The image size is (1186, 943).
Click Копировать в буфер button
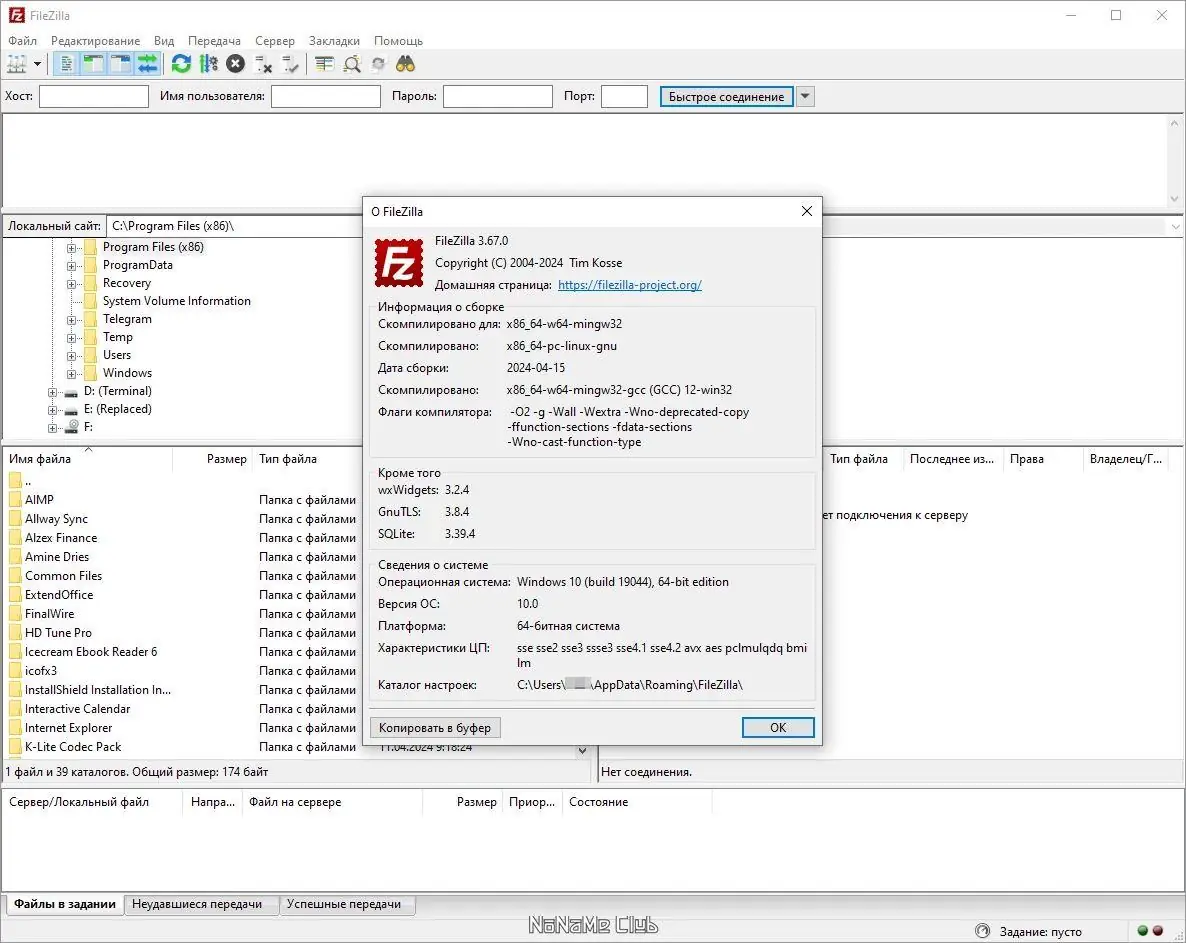[435, 727]
